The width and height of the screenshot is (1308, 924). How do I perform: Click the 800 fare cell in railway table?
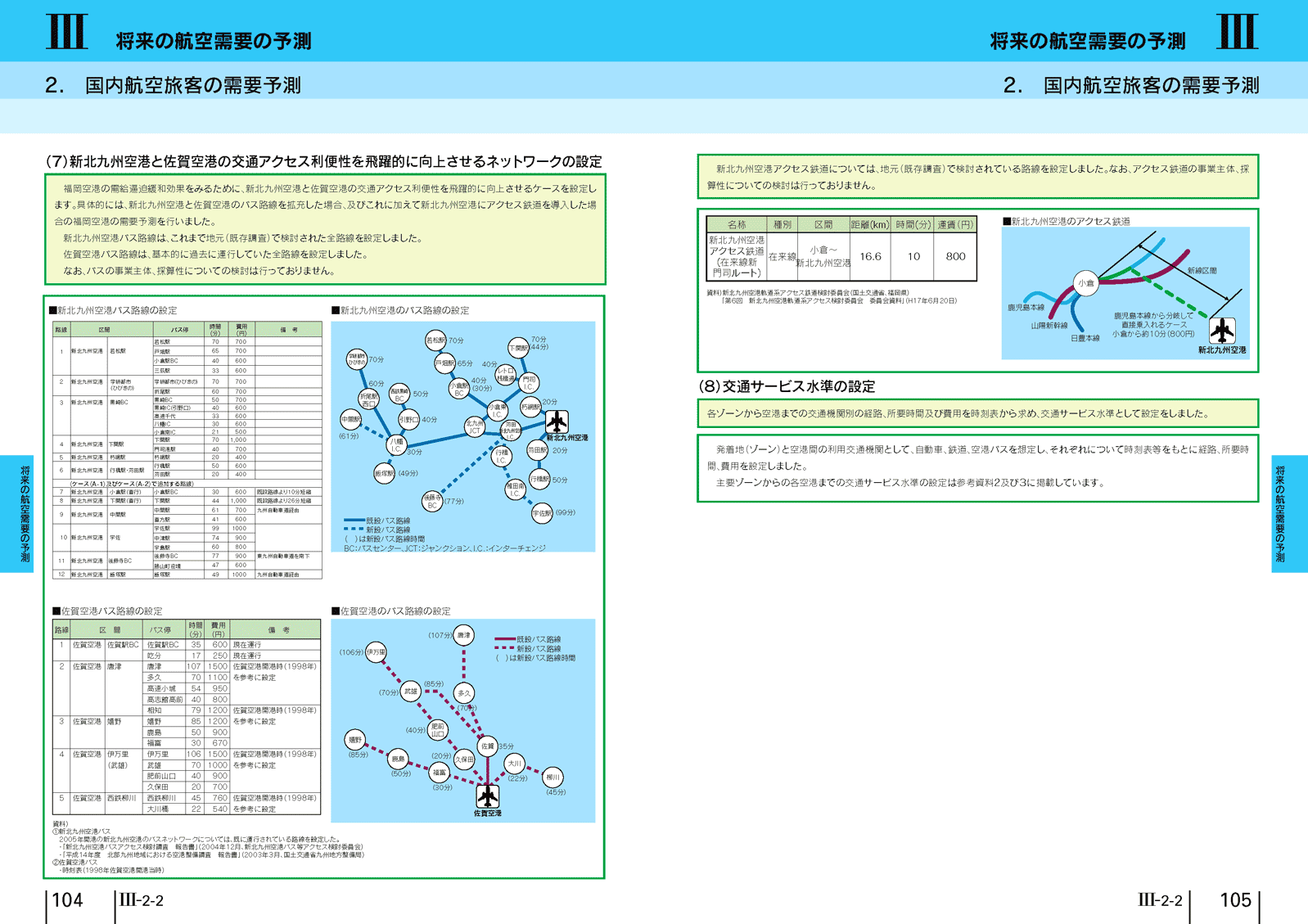pyautogui.click(x=955, y=256)
